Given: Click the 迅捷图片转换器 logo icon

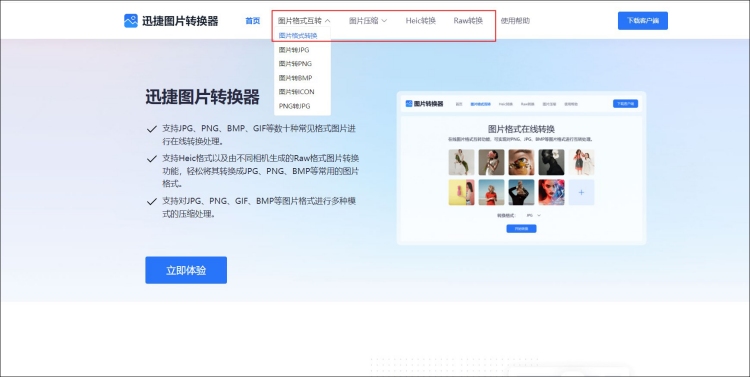Looking at the screenshot, I should tap(131, 21).
